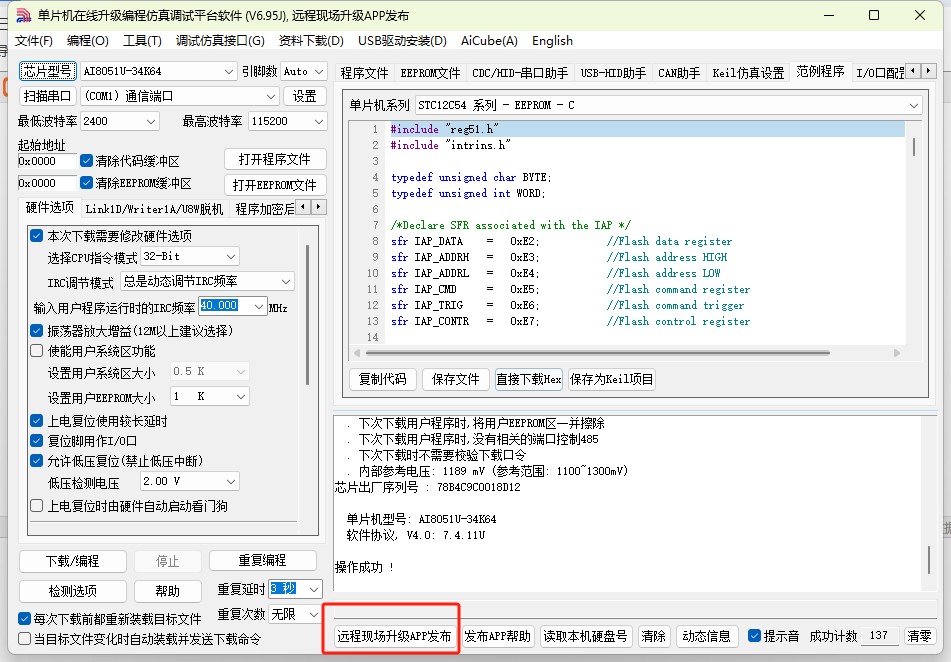Switch to CDC/HID-串口助手 tab
Image resolution: width=951 pixels, height=662 pixels.
520,73
